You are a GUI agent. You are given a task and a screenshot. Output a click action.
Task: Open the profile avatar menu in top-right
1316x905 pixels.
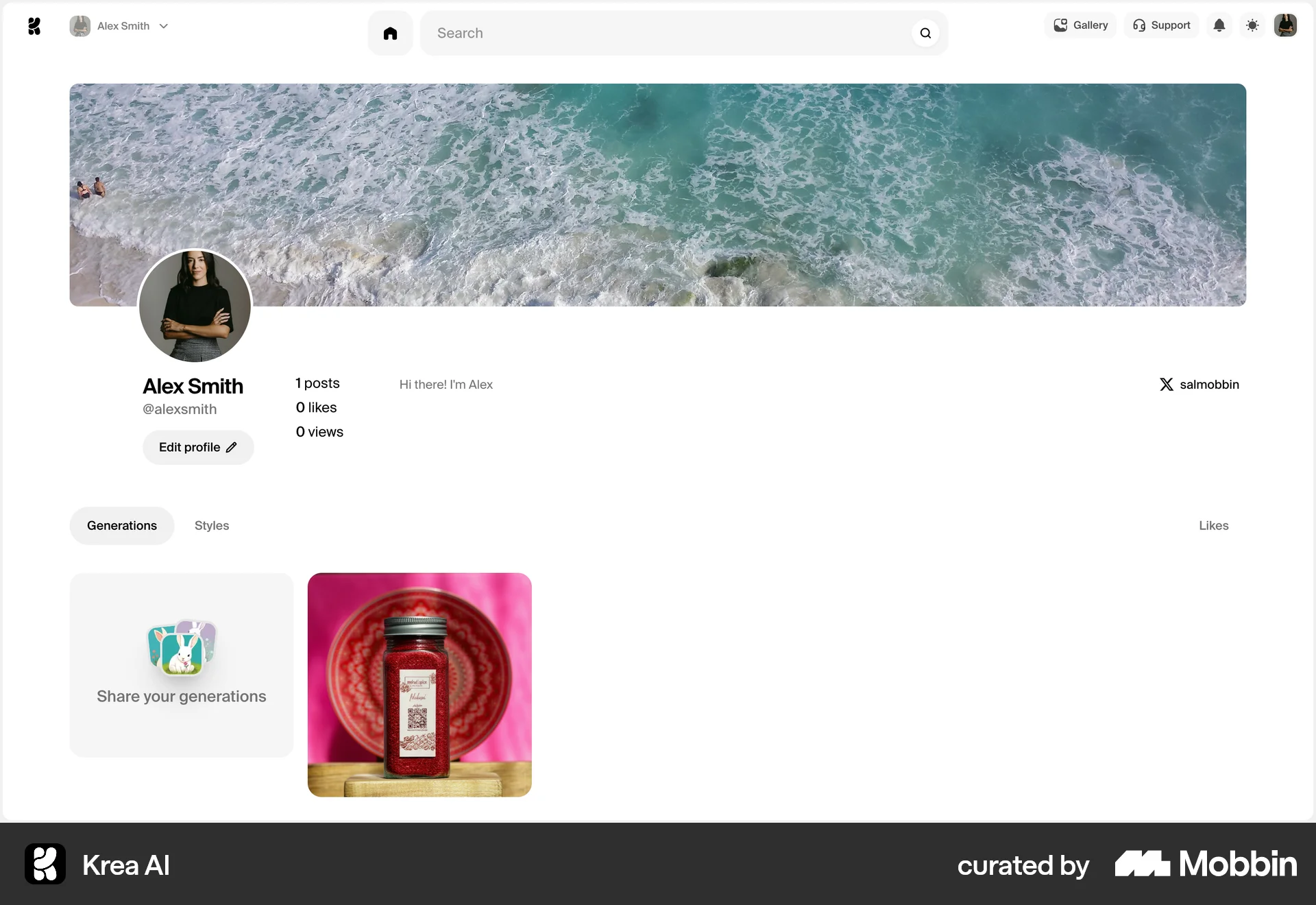1286,25
